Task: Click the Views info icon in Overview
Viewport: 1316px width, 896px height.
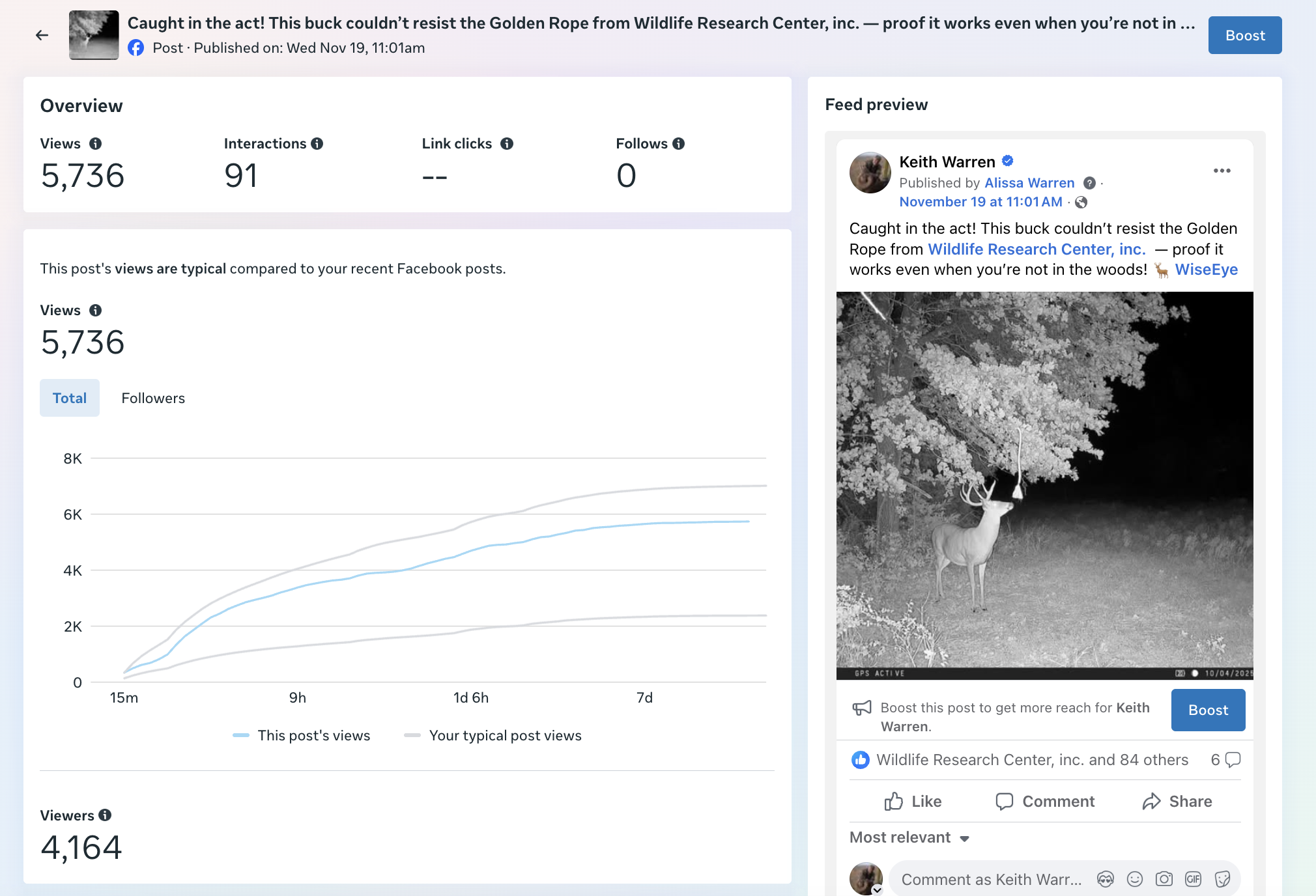Action: click(x=96, y=144)
